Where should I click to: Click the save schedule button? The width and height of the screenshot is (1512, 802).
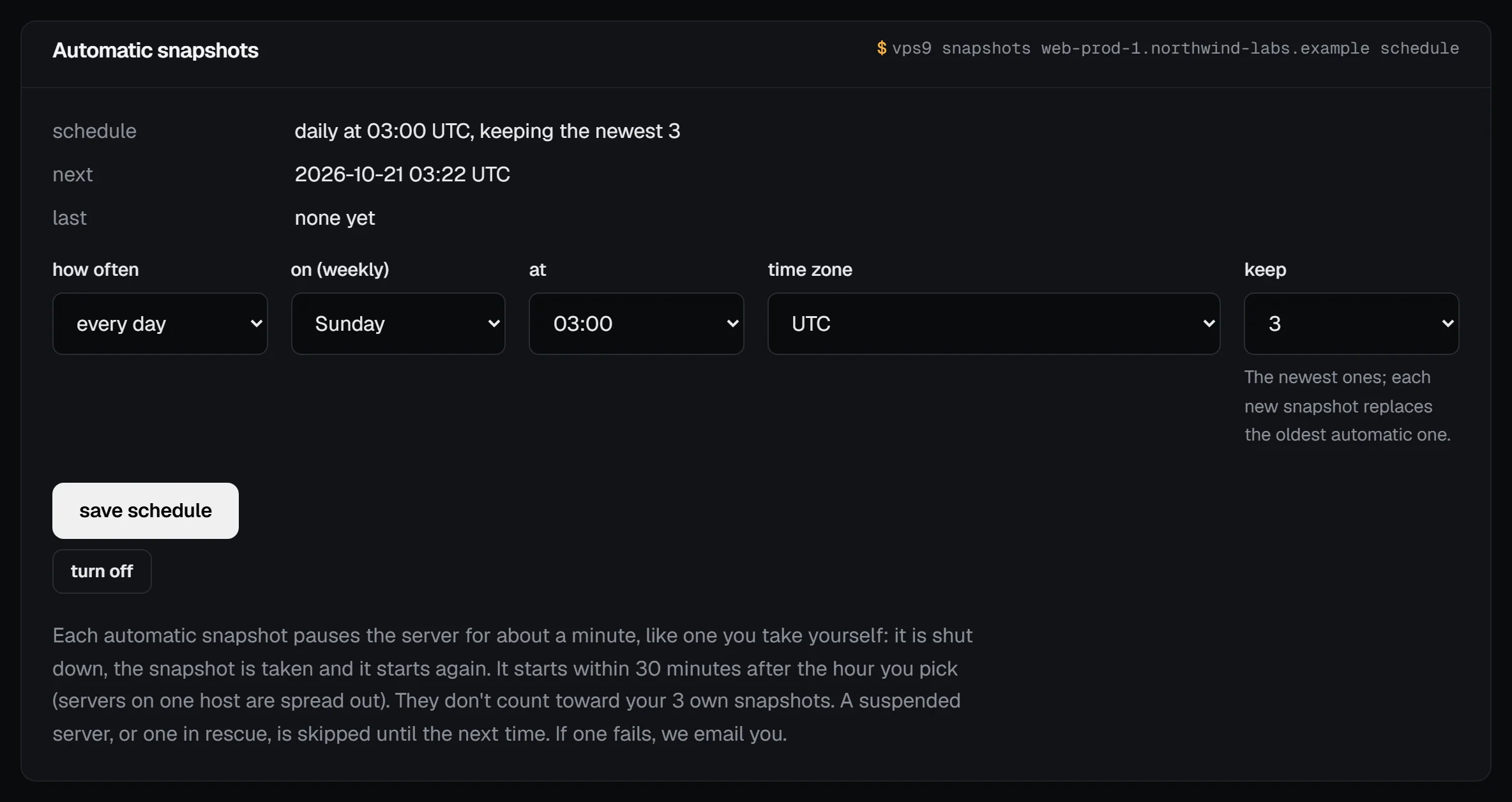coord(146,511)
